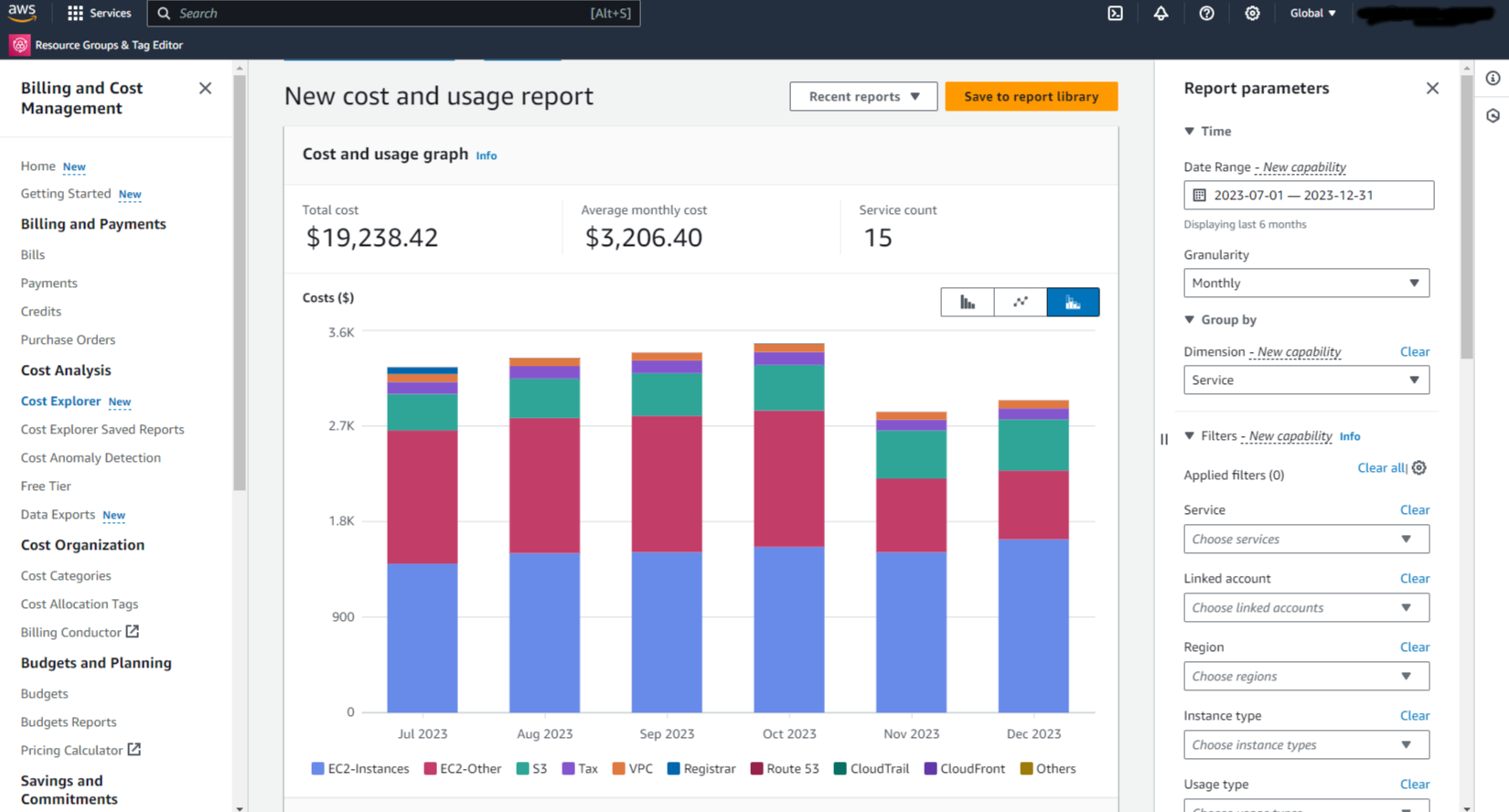Switch chart to bar style
Screen dimensions: 1509x812
(x=967, y=302)
